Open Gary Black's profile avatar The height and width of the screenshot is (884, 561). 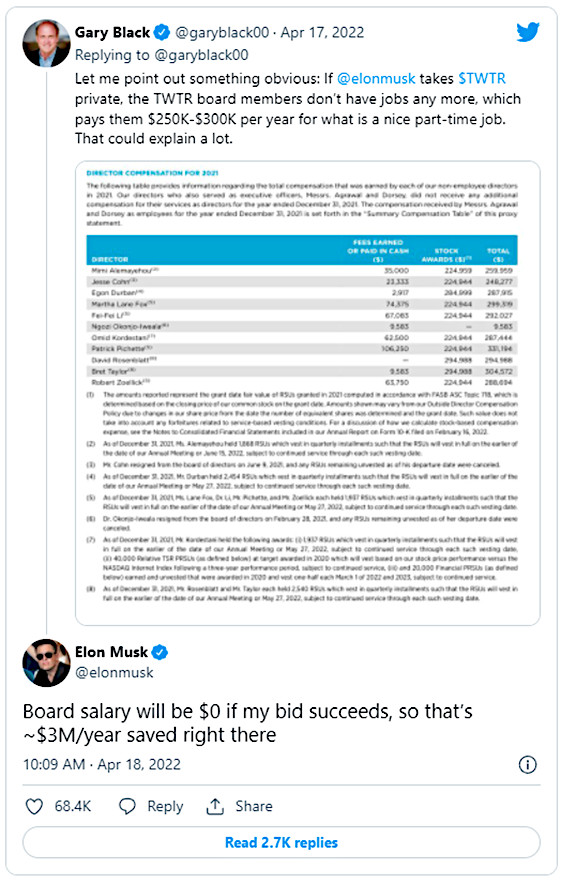point(46,43)
